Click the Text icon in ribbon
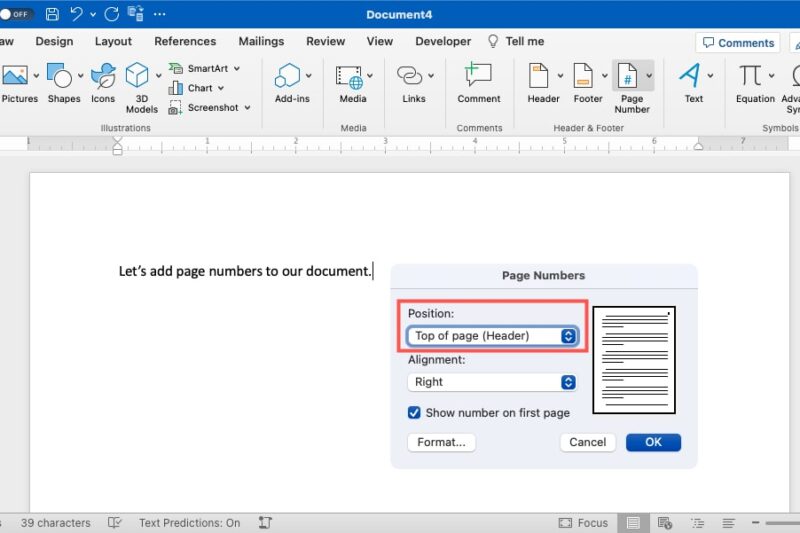800x533 pixels. 689,75
